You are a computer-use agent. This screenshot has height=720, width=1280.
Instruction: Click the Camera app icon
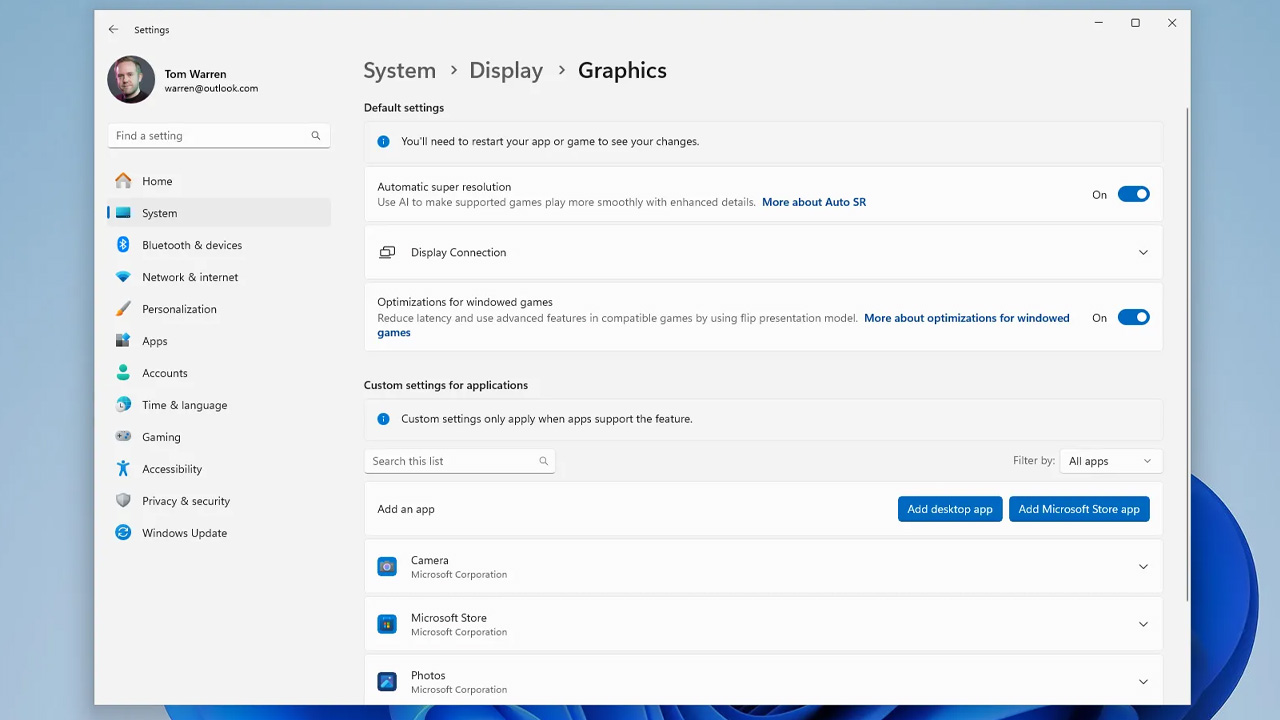(x=387, y=567)
